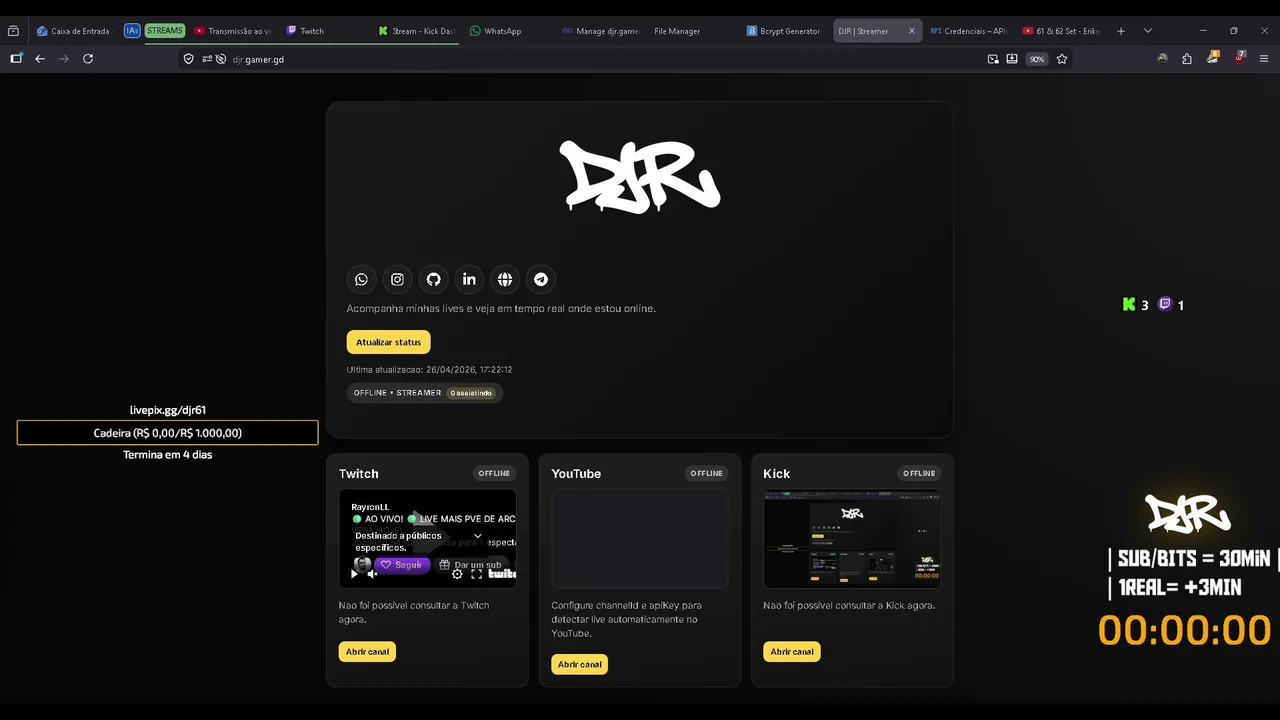Play the embedded Twitch player
Image resolution: width=1280 pixels, height=720 pixels.
click(354, 574)
